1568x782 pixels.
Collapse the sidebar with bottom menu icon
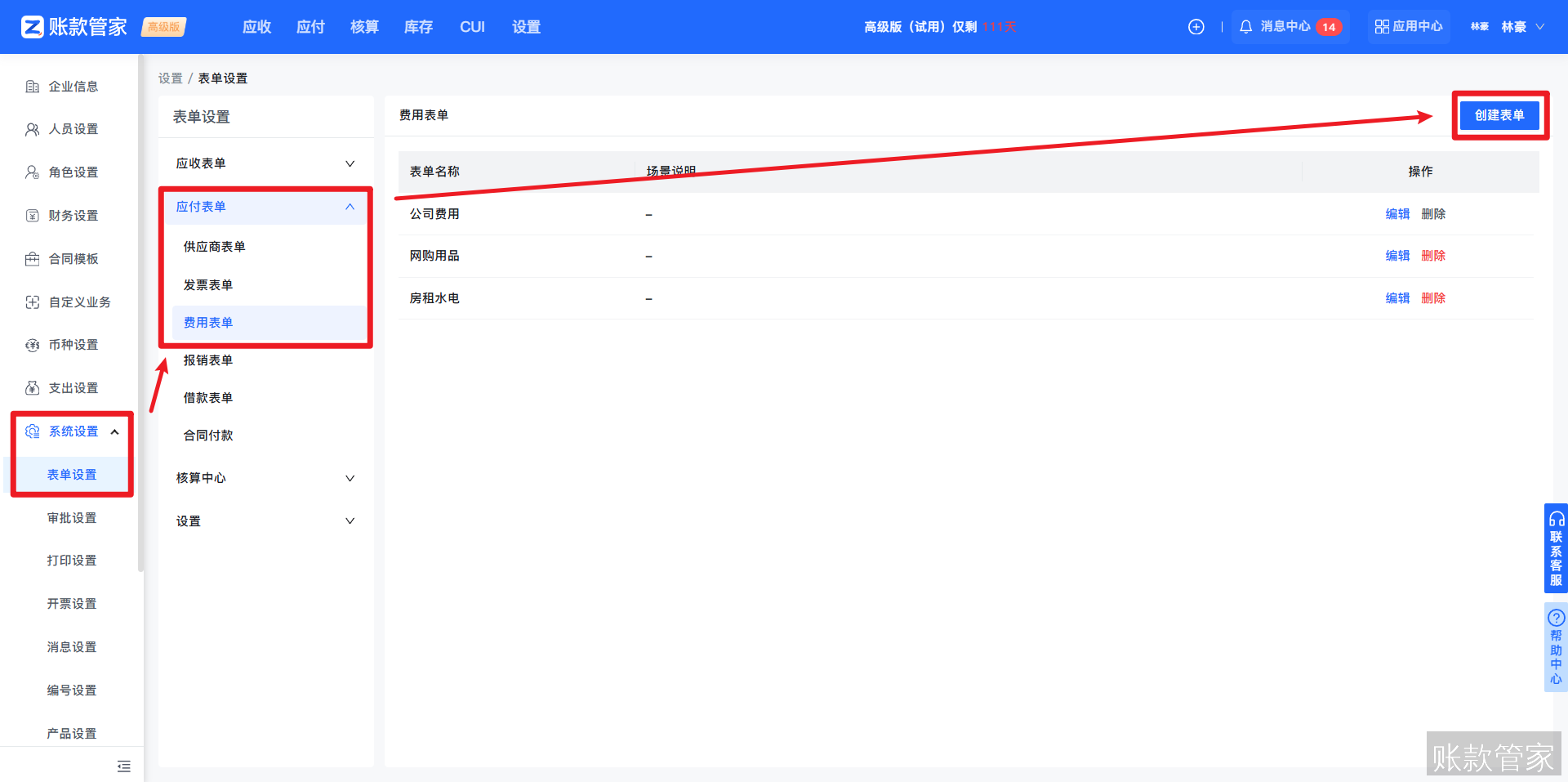pyautogui.click(x=124, y=766)
